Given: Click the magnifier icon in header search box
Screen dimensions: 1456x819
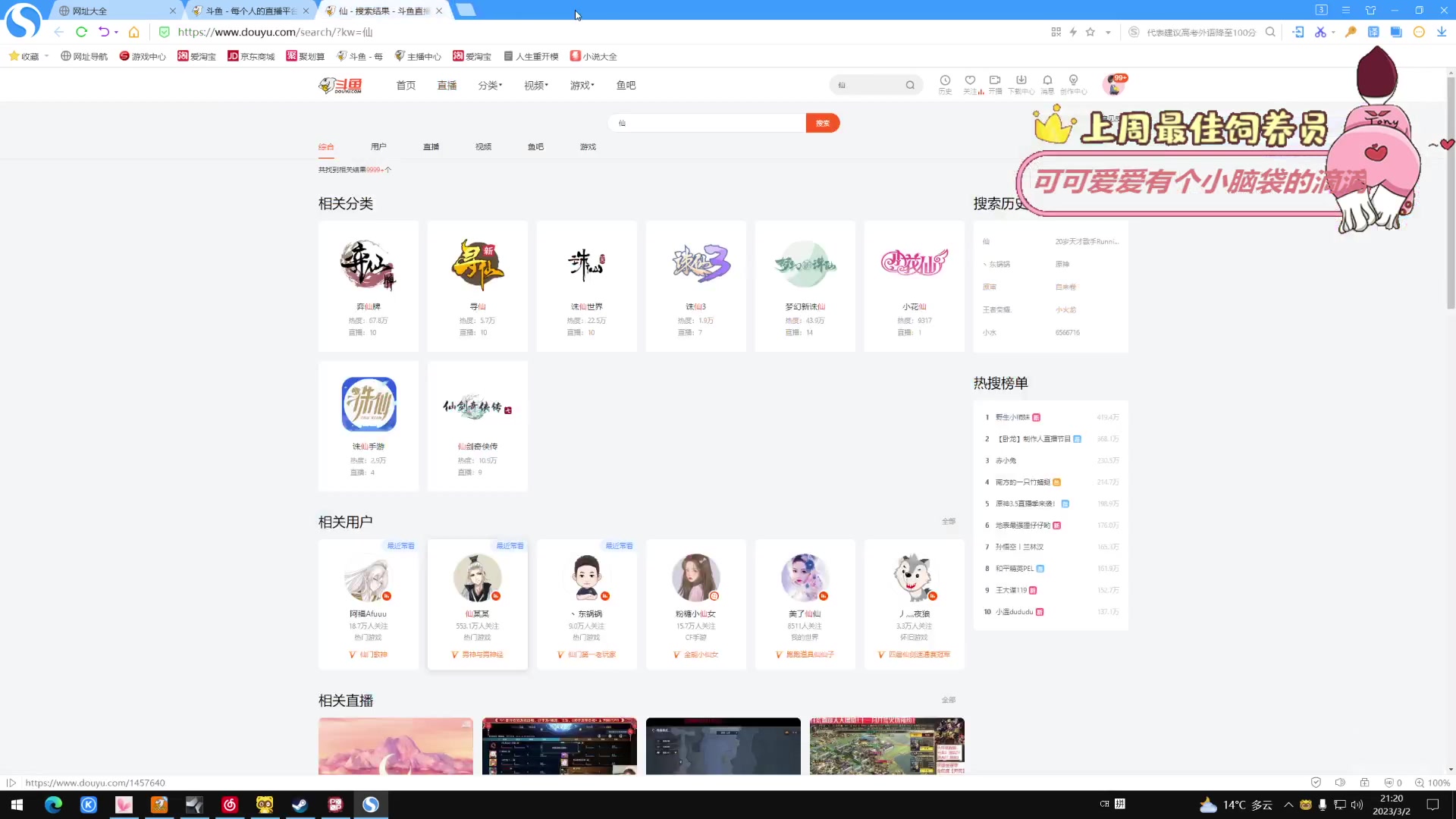Looking at the screenshot, I should click(910, 86).
